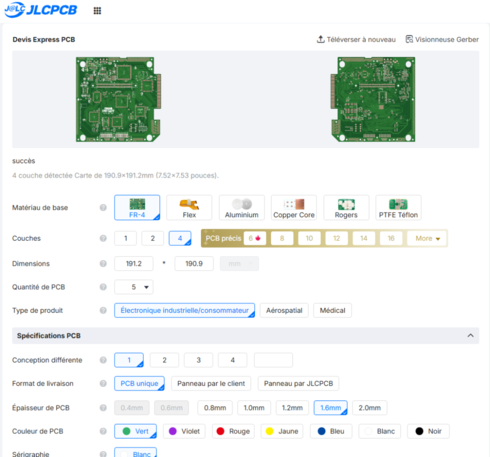Click the 190.9 dimension field
This screenshot has width=490, height=457.
click(x=194, y=264)
